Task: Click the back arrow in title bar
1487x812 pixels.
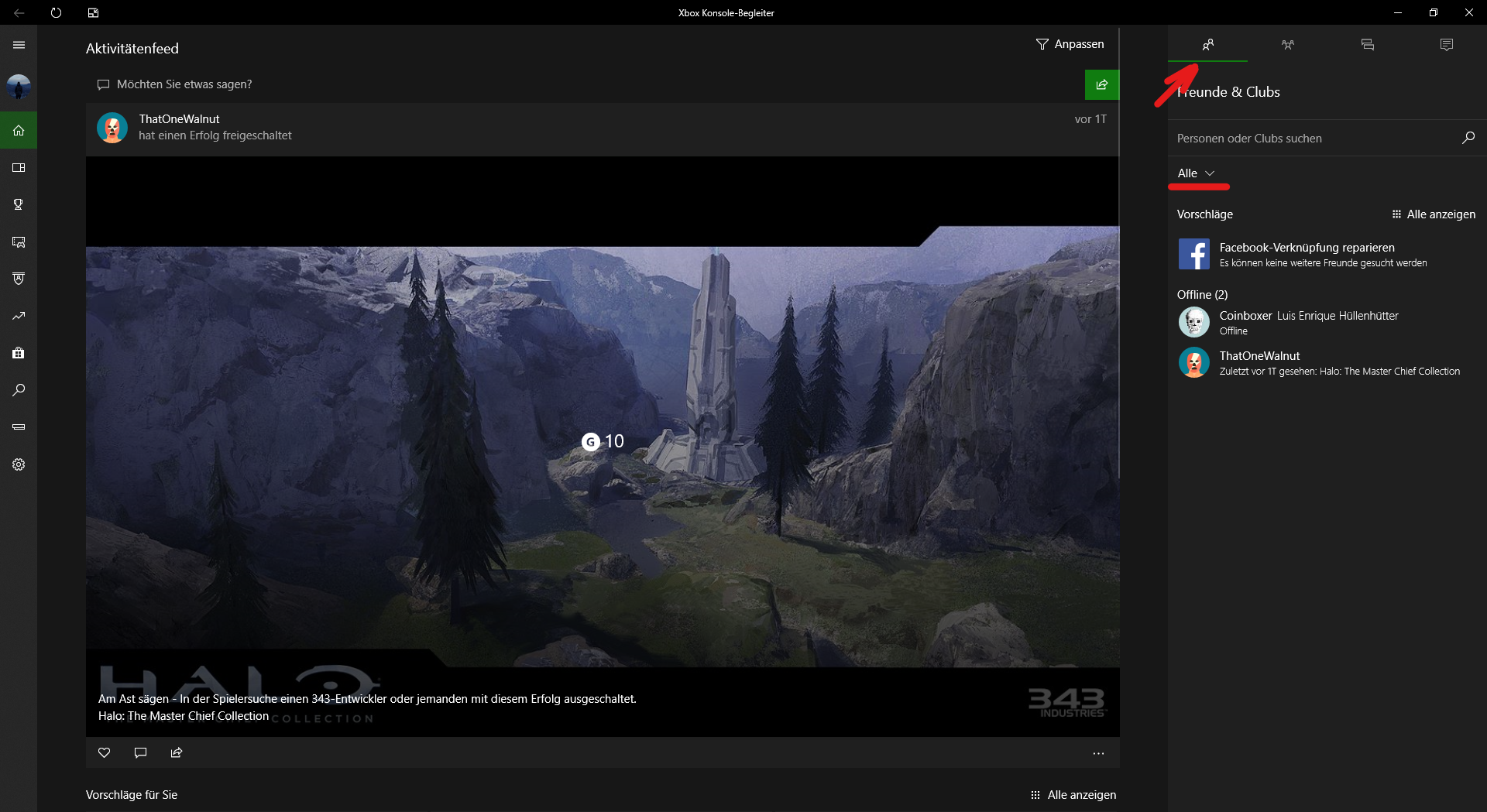Action: [x=19, y=12]
